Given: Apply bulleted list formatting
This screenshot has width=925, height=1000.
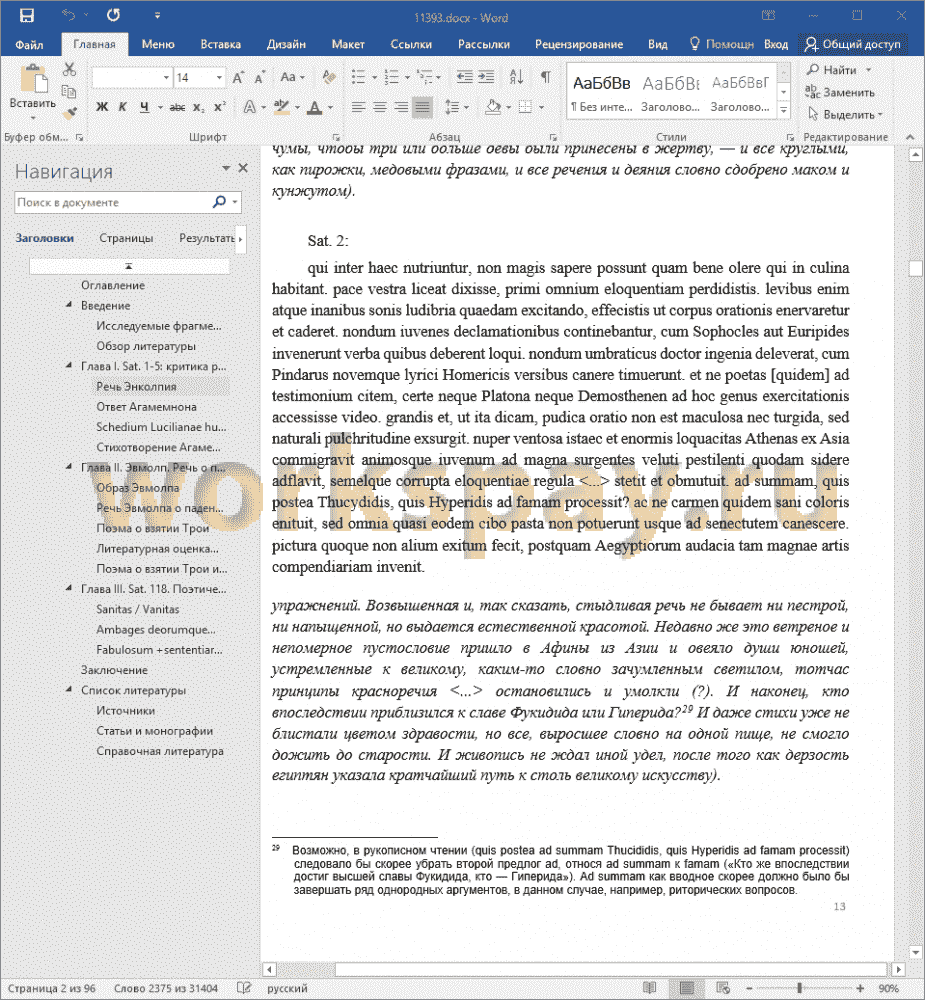Looking at the screenshot, I should tap(359, 78).
